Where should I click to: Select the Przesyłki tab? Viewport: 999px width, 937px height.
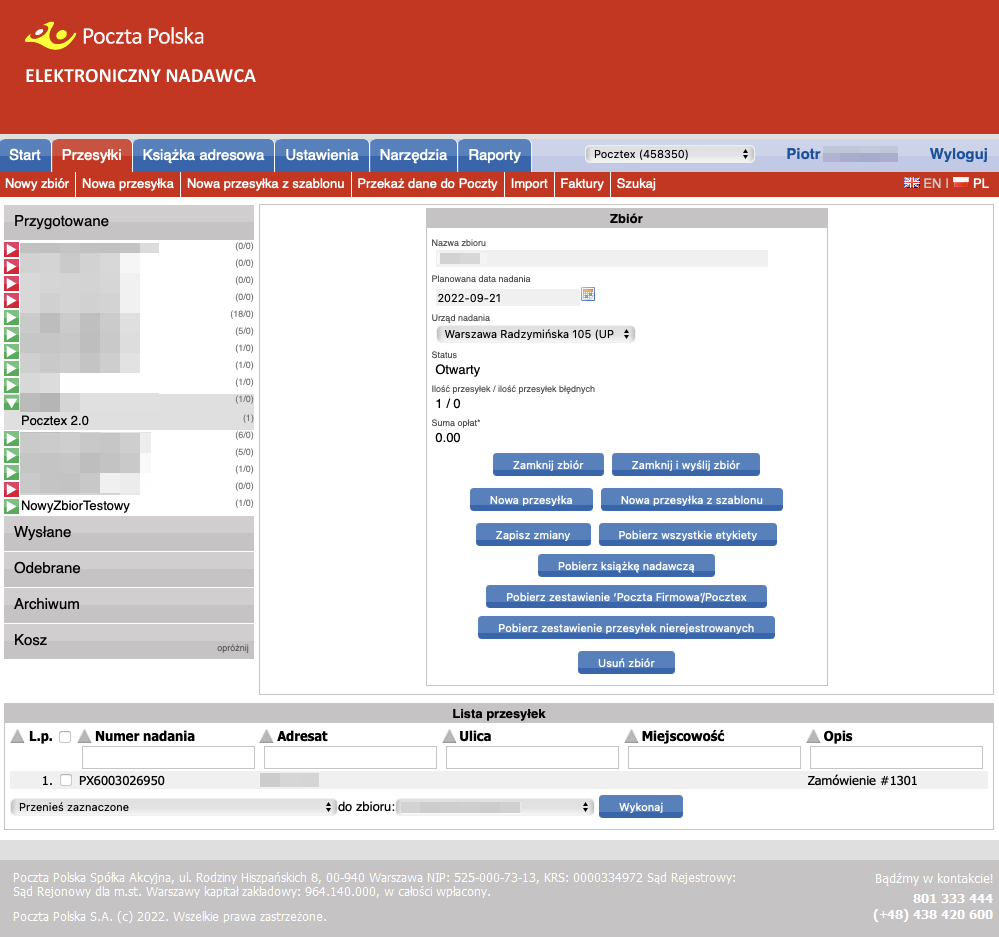(x=92, y=155)
